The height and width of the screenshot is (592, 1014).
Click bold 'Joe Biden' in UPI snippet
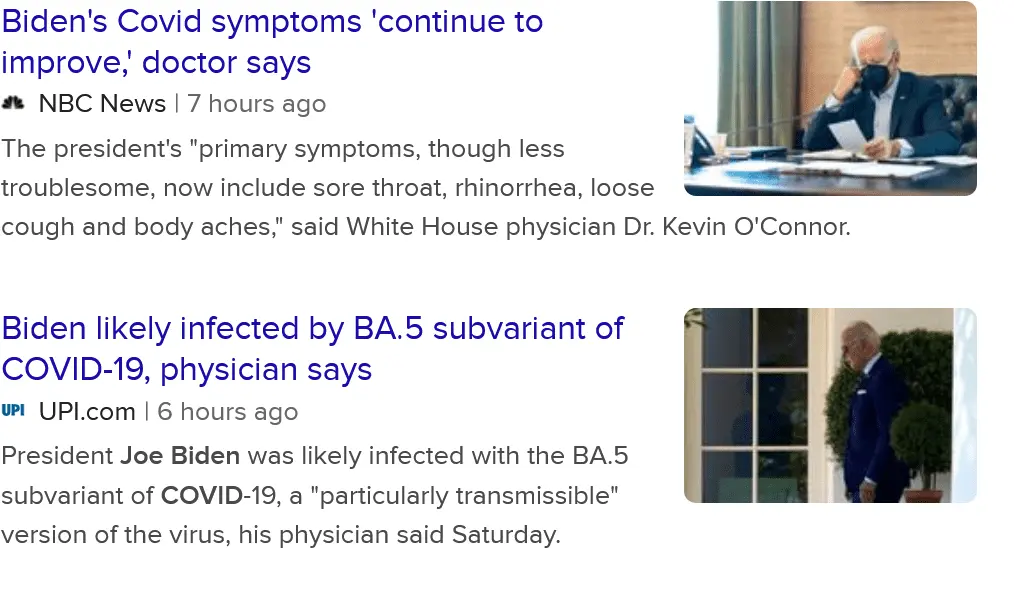tap(180, 456)
